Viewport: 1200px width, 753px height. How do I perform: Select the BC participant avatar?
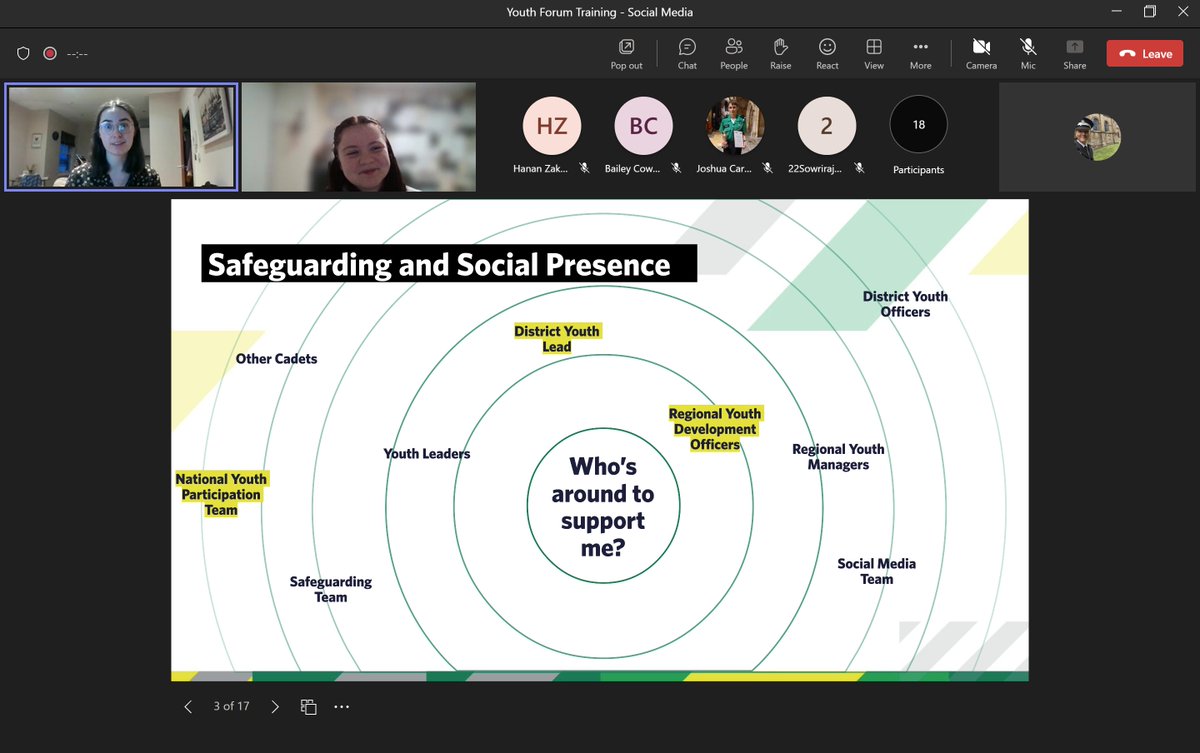tap(644, 126)
